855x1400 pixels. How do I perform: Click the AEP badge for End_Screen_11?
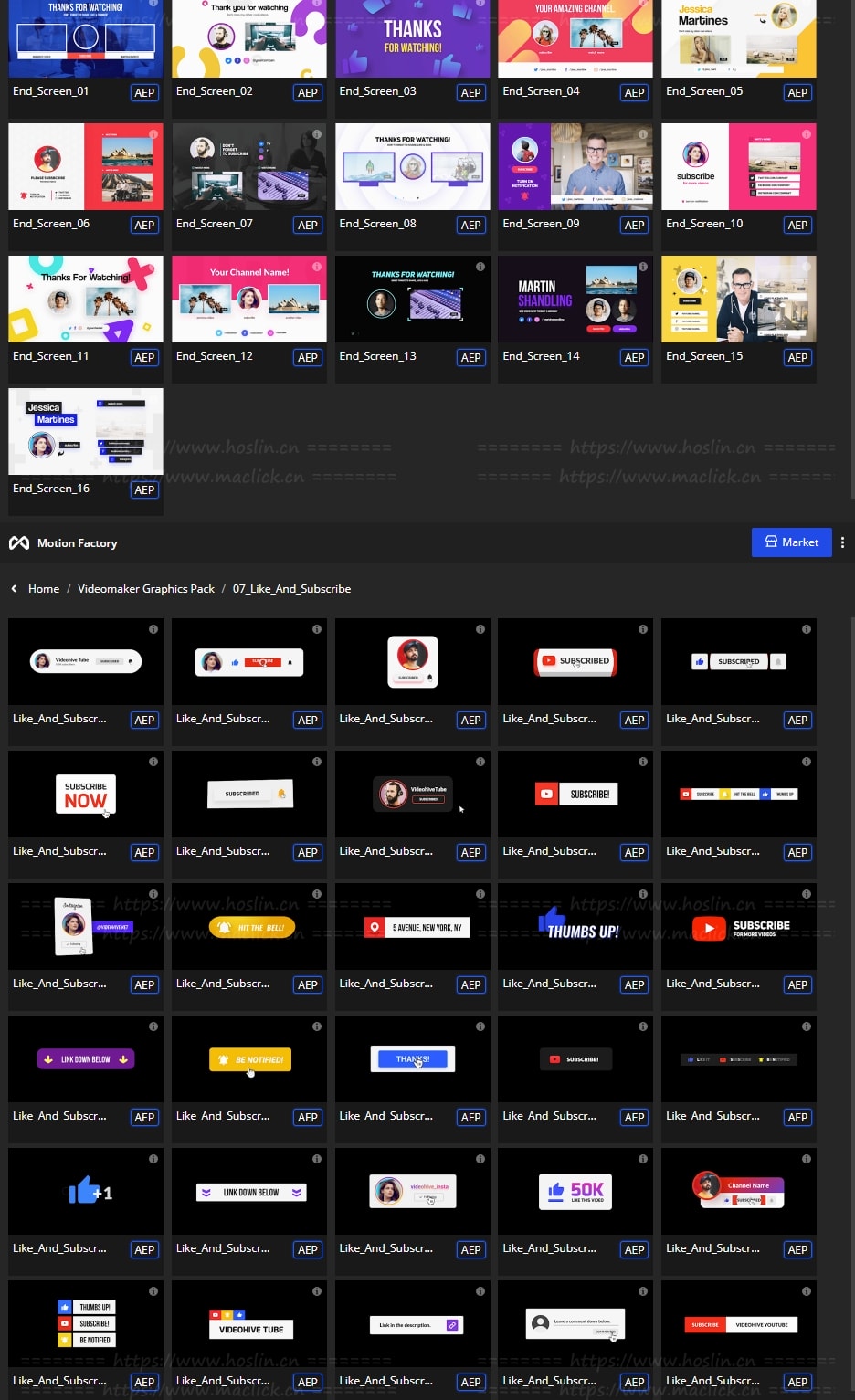coord(144,357)
